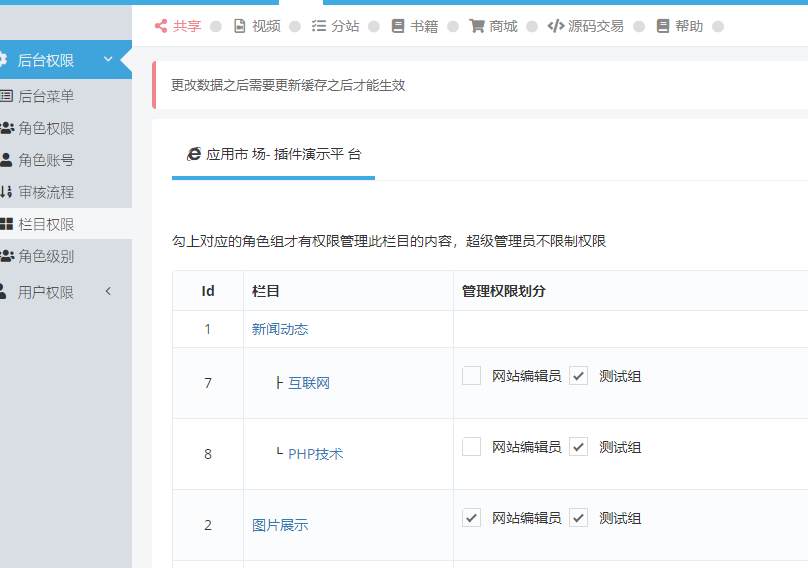
Task: Check 网站编辑员 for 互联网 row
Action: [x=472, y=376]
